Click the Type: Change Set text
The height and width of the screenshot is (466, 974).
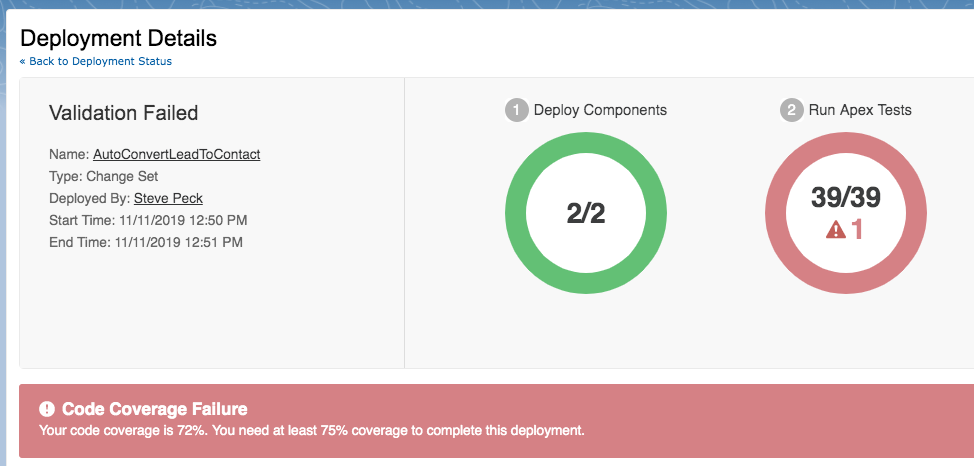click(x=106, y=176)
